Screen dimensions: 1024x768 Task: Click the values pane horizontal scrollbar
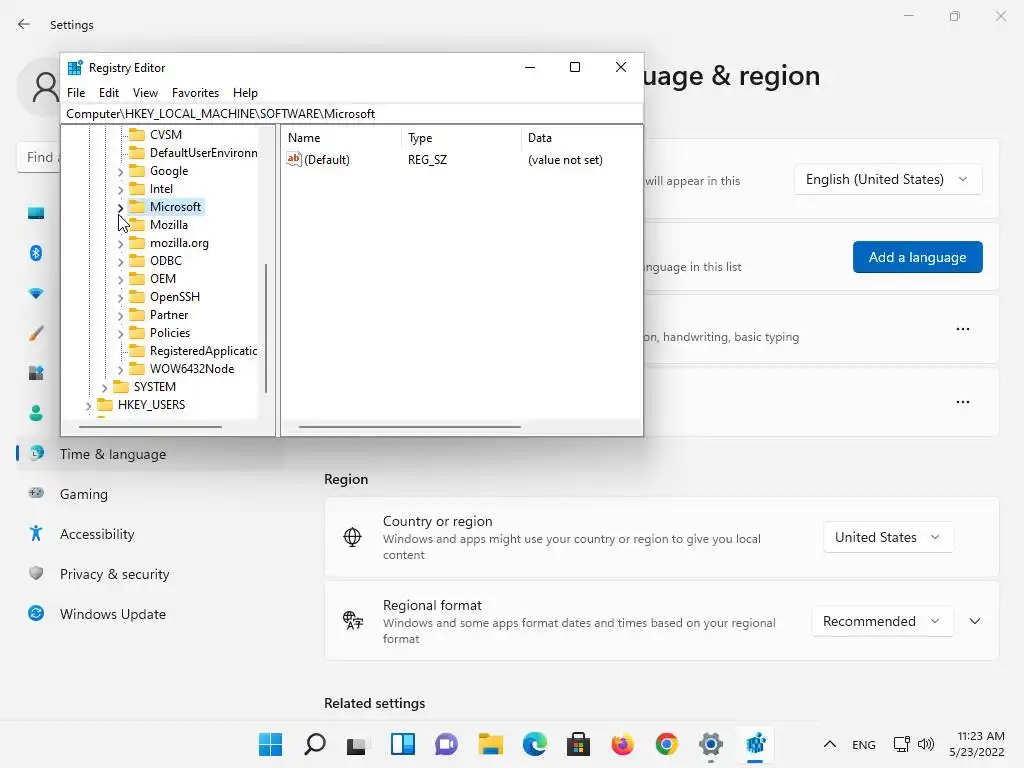point(409,427)
